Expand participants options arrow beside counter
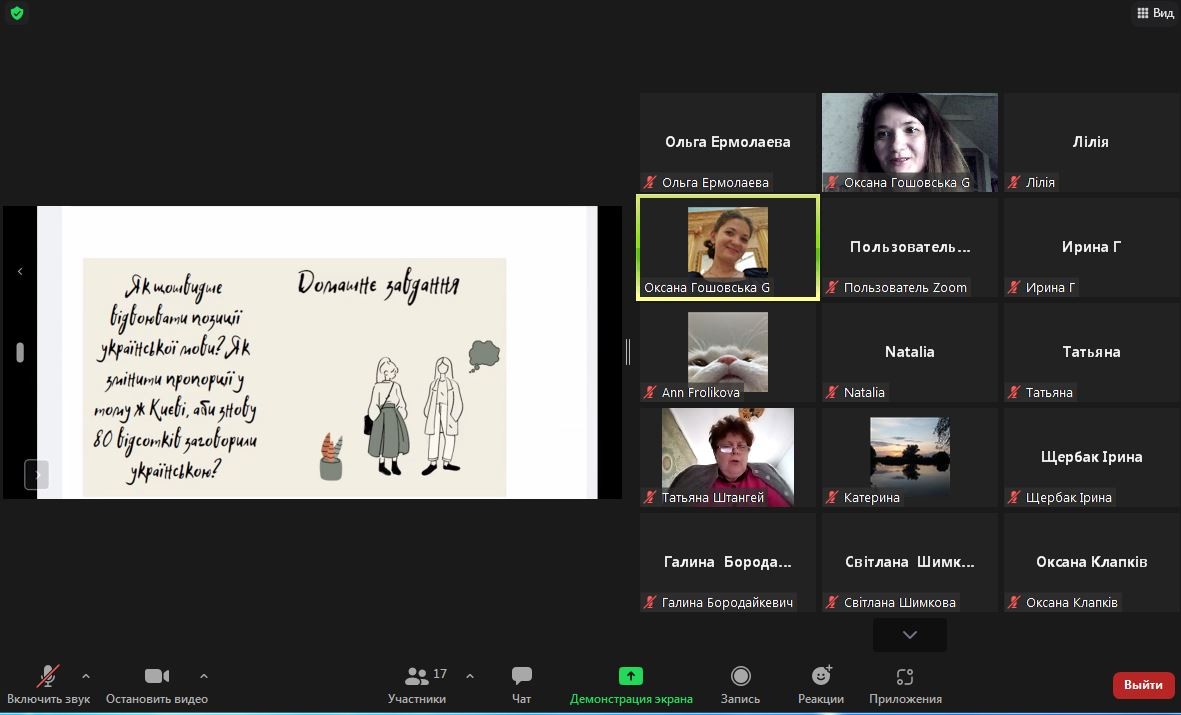Viewport: 1181px width, 715px height. 470,676
